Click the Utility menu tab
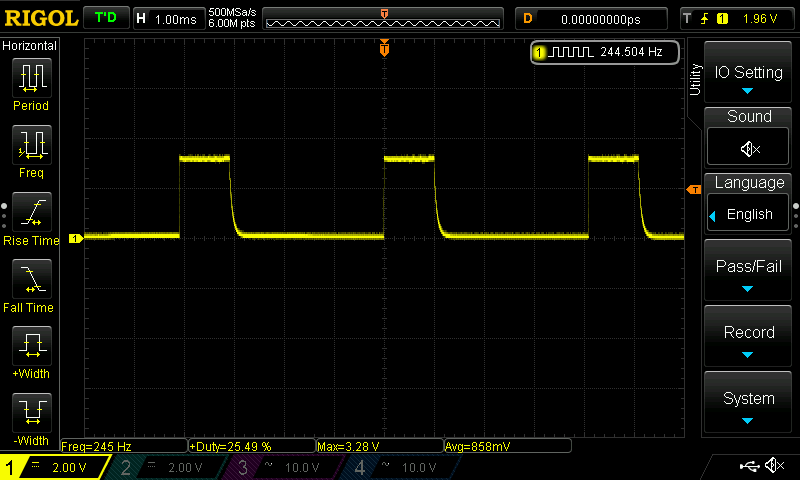This screenshot has width=800, height=480. point(695,80)
